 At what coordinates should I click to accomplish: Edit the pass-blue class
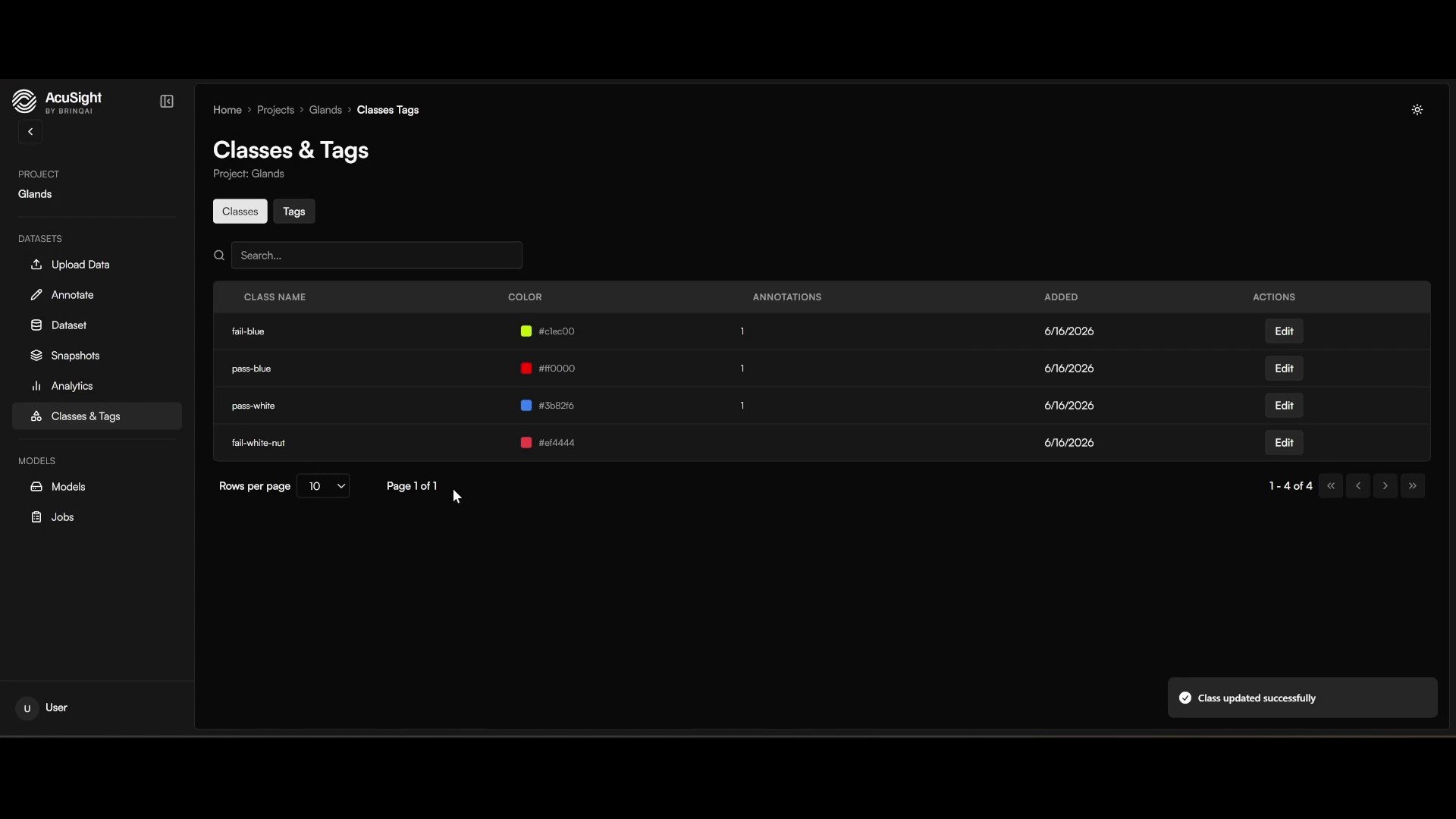pos(1284,369)
